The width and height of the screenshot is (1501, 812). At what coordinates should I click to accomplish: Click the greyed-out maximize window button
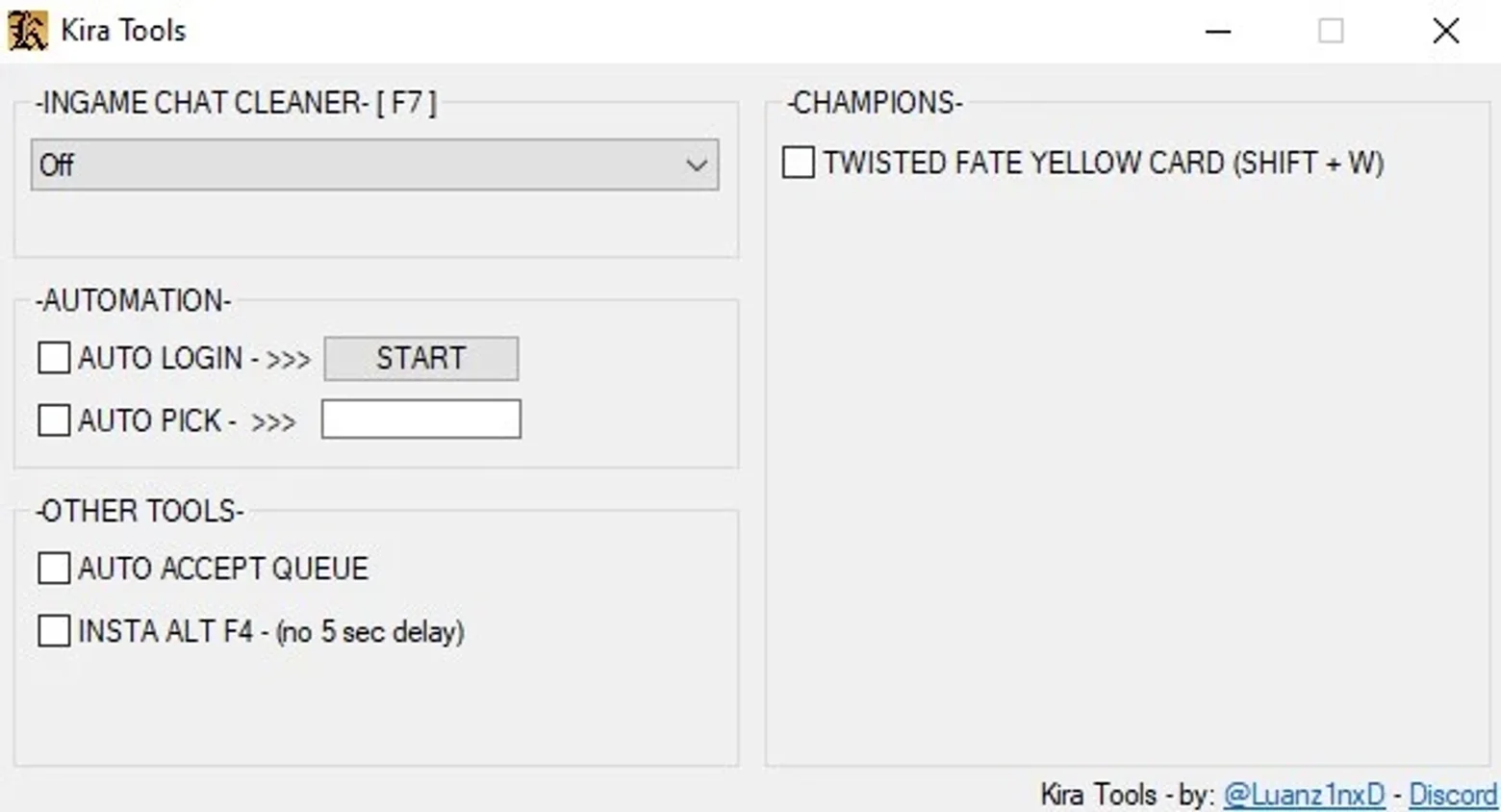(x=1331, y=31)
